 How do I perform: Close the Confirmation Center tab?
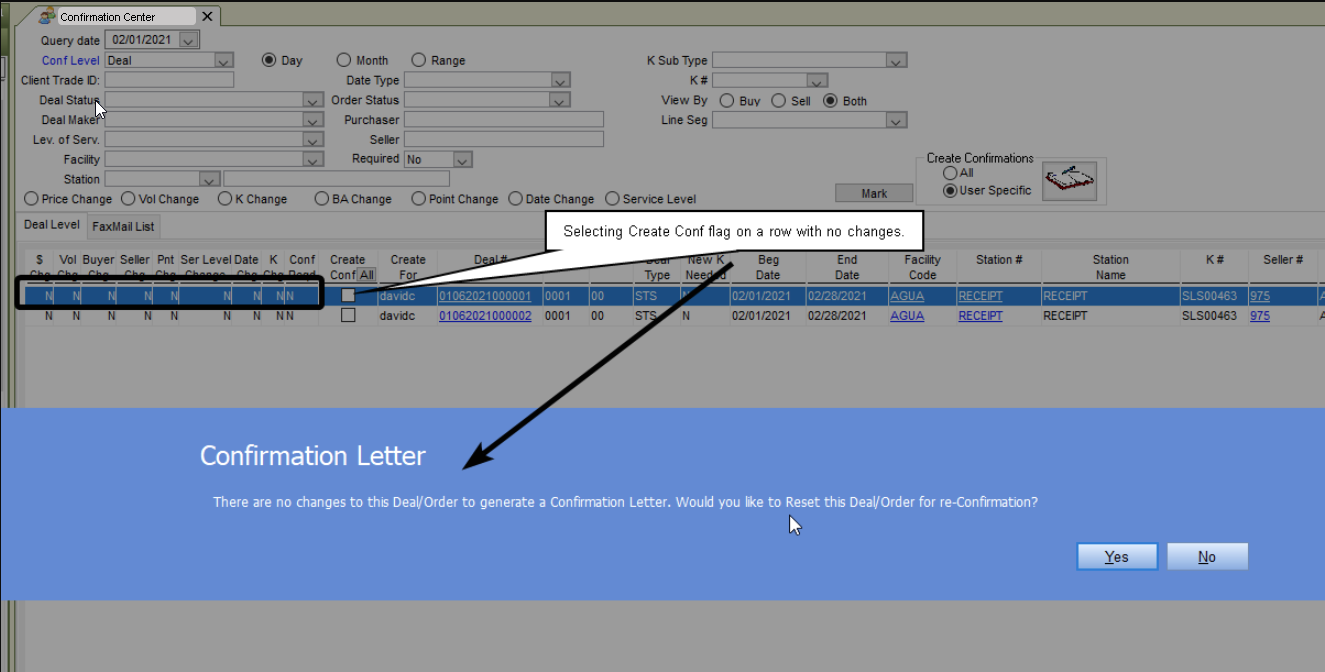207,17
